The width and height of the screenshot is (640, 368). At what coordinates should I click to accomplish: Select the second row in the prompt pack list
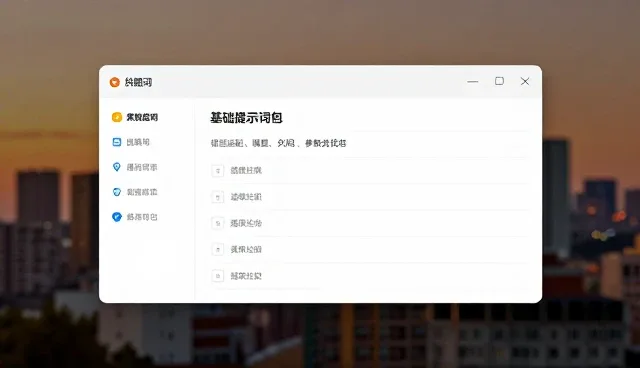pyautogui.click(x=370, y=197)
